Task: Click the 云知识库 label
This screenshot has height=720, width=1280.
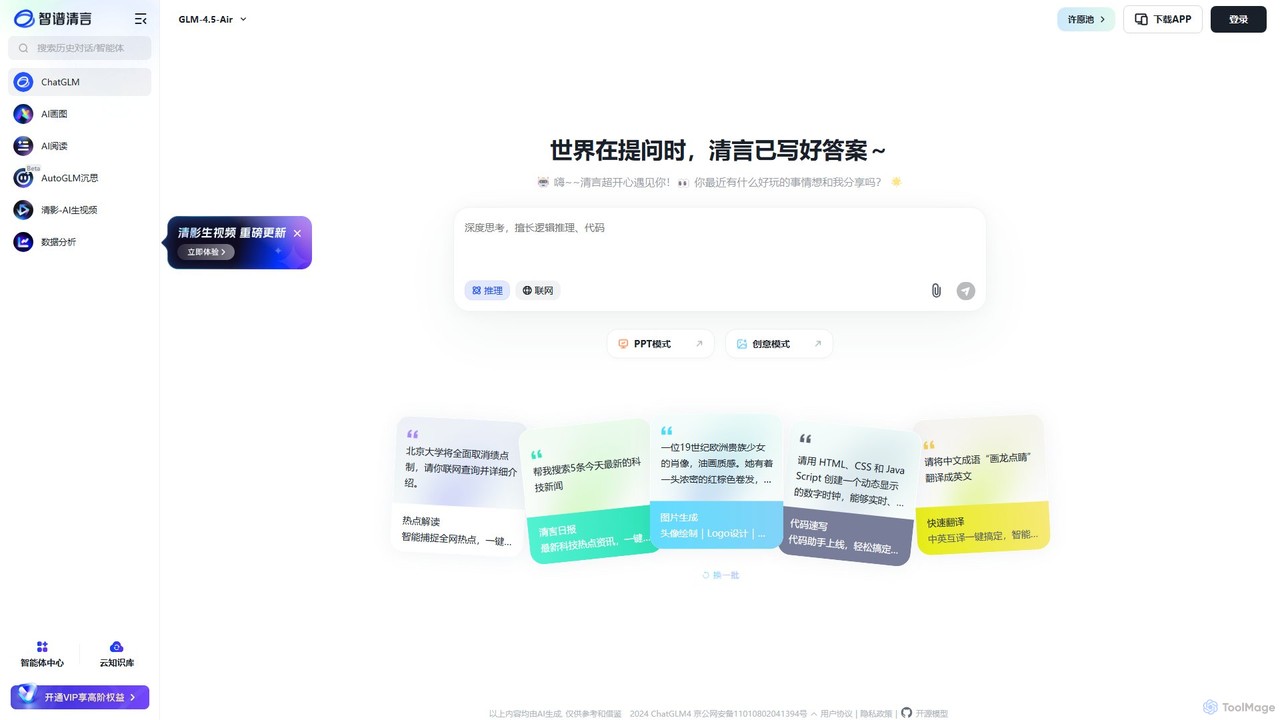Action: [x=116, y=663]
